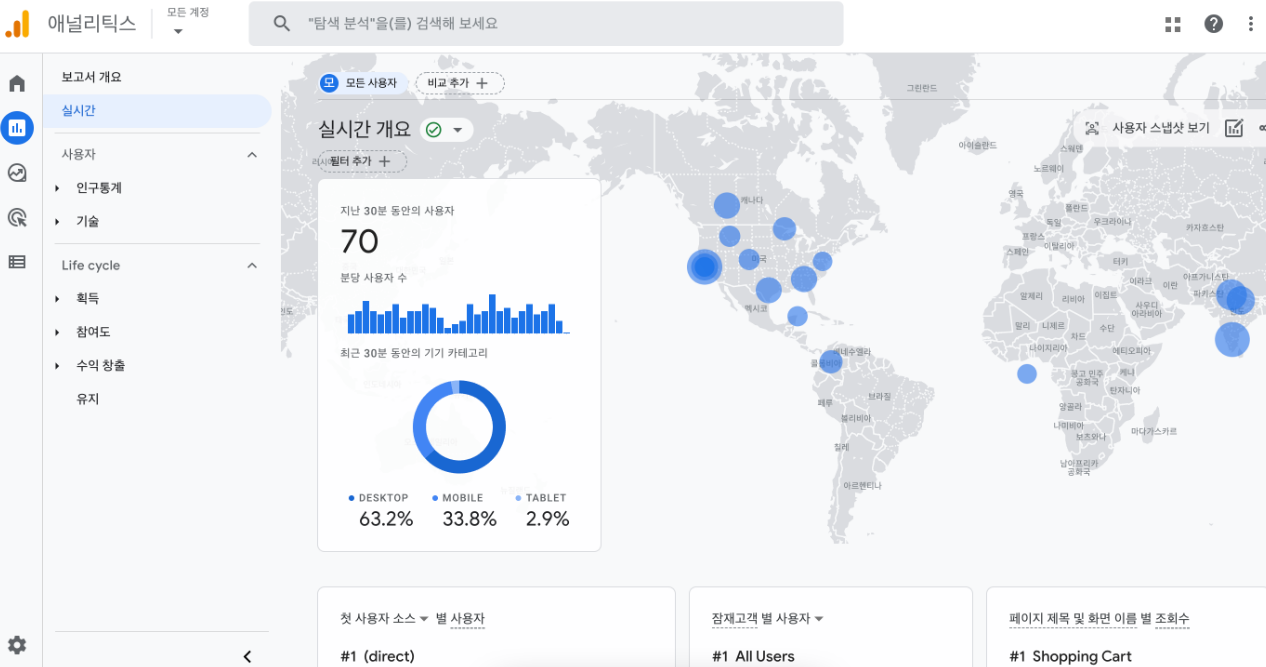Open the dropdown beside 실시간 개요 status

point(458,130)
